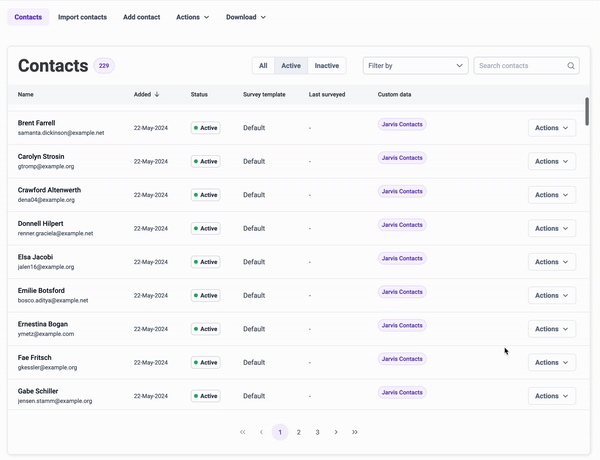Open Actions for Elsa Jacobi

[x=552, y=262]
